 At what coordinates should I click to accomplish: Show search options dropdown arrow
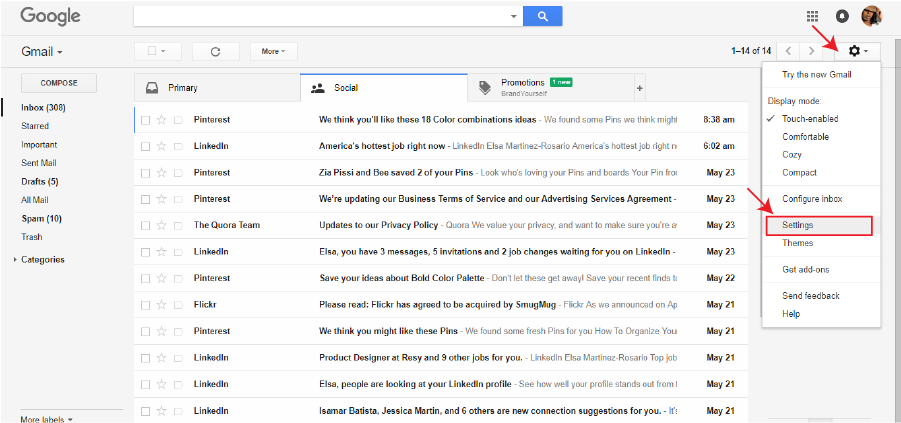(x=514, y=16)
